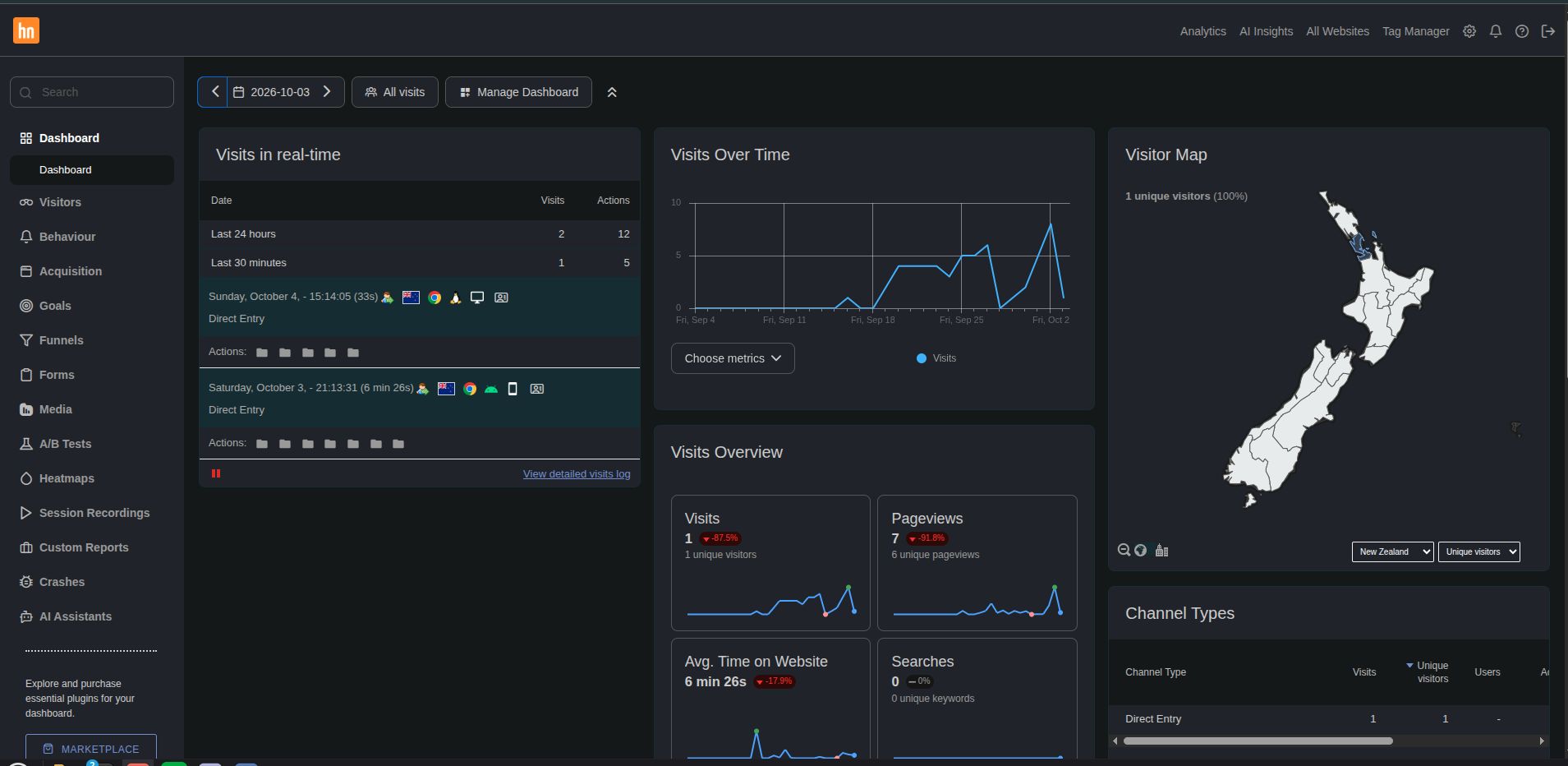Click the Linux penguin icon

click(x=455, y=298)
